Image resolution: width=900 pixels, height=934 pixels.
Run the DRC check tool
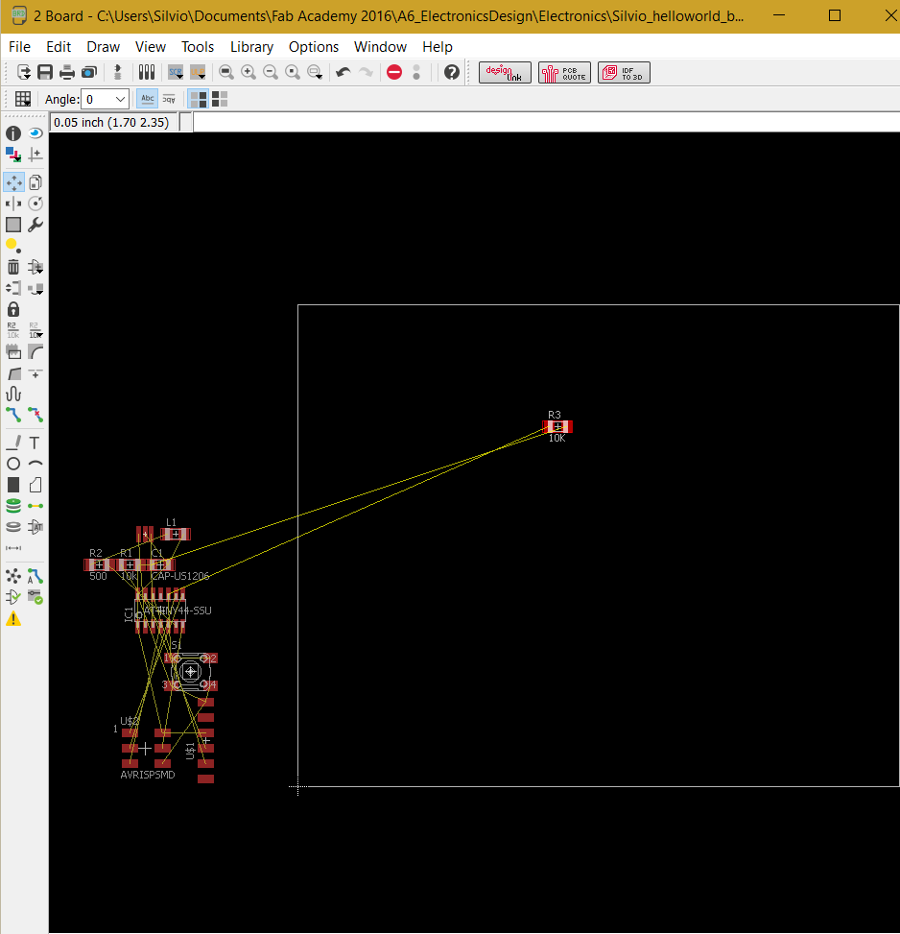tap(36, 597)
